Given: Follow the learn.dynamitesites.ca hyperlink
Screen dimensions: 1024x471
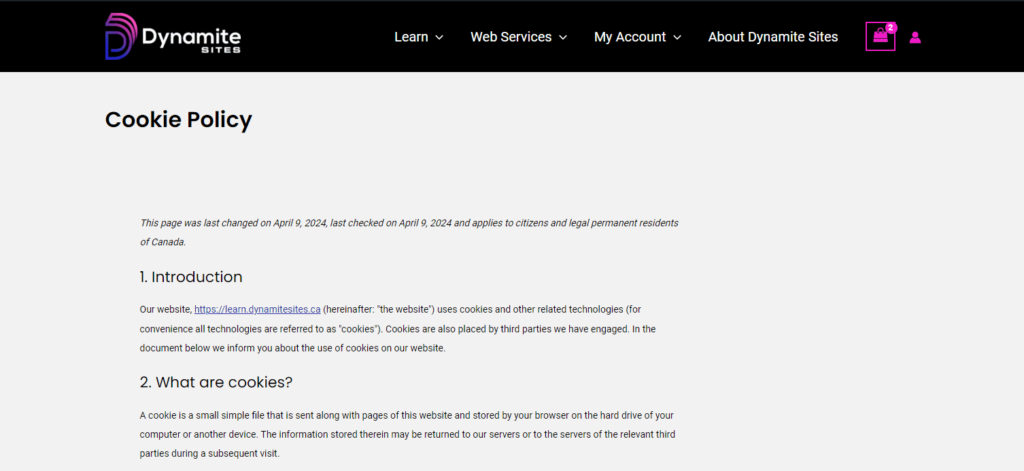Looking at the screenshot, I should (256, 310).
